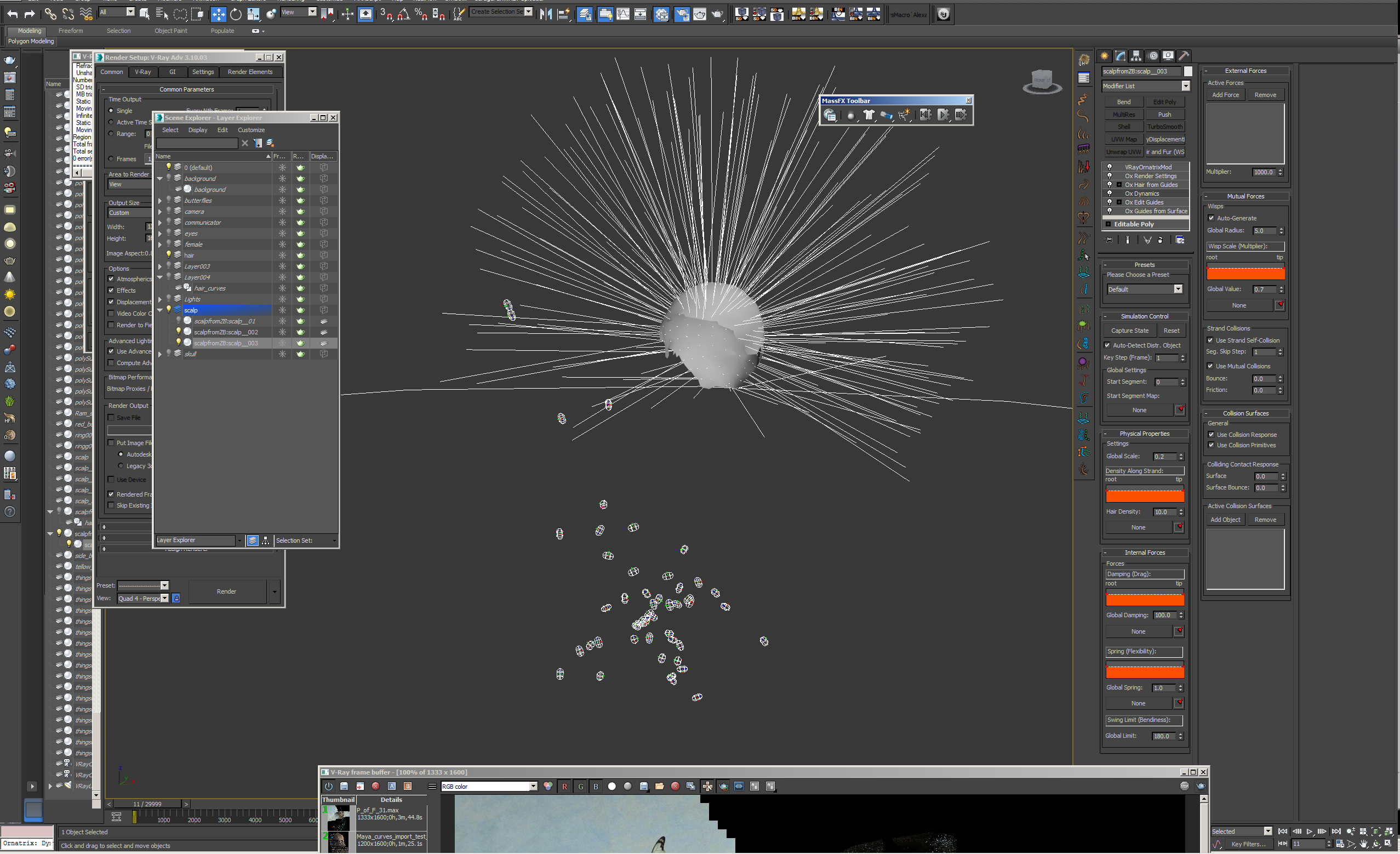
Task: Open the RGB color channel dropdown
Action: pos(533,787)
